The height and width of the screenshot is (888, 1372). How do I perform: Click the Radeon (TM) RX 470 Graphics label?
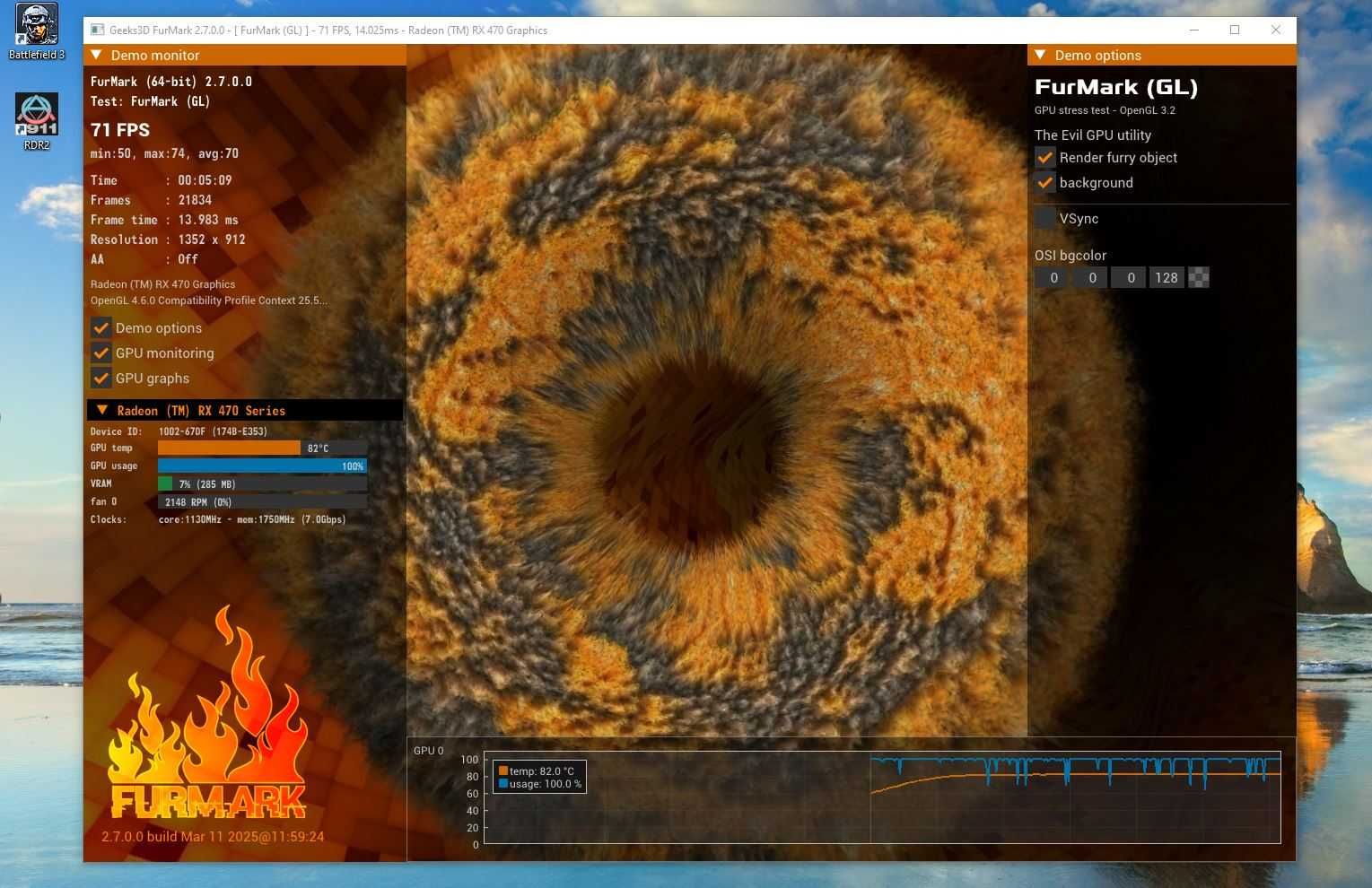[162, 284]
